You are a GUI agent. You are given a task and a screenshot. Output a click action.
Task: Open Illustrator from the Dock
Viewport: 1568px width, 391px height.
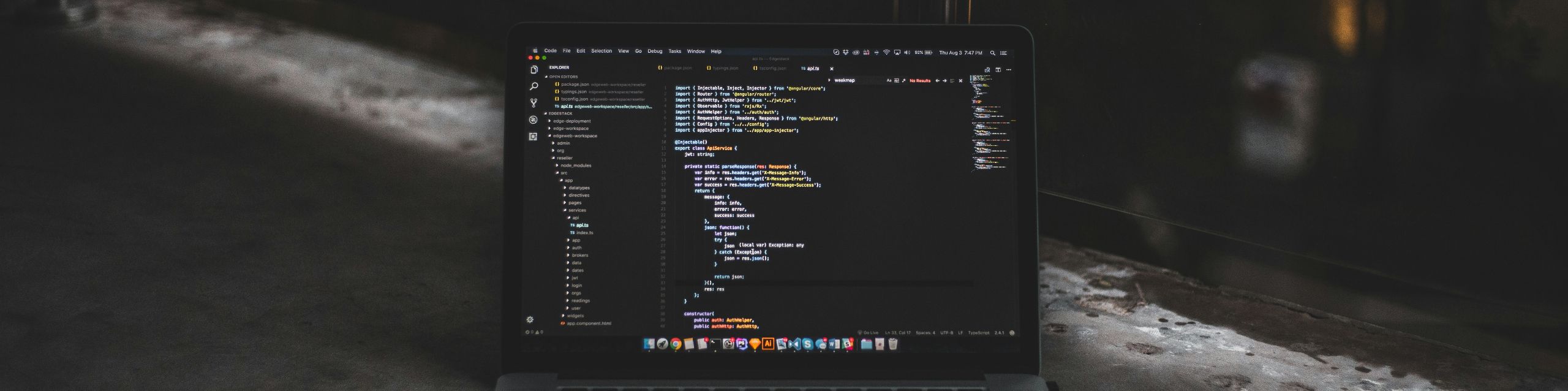tap(768, 344)
